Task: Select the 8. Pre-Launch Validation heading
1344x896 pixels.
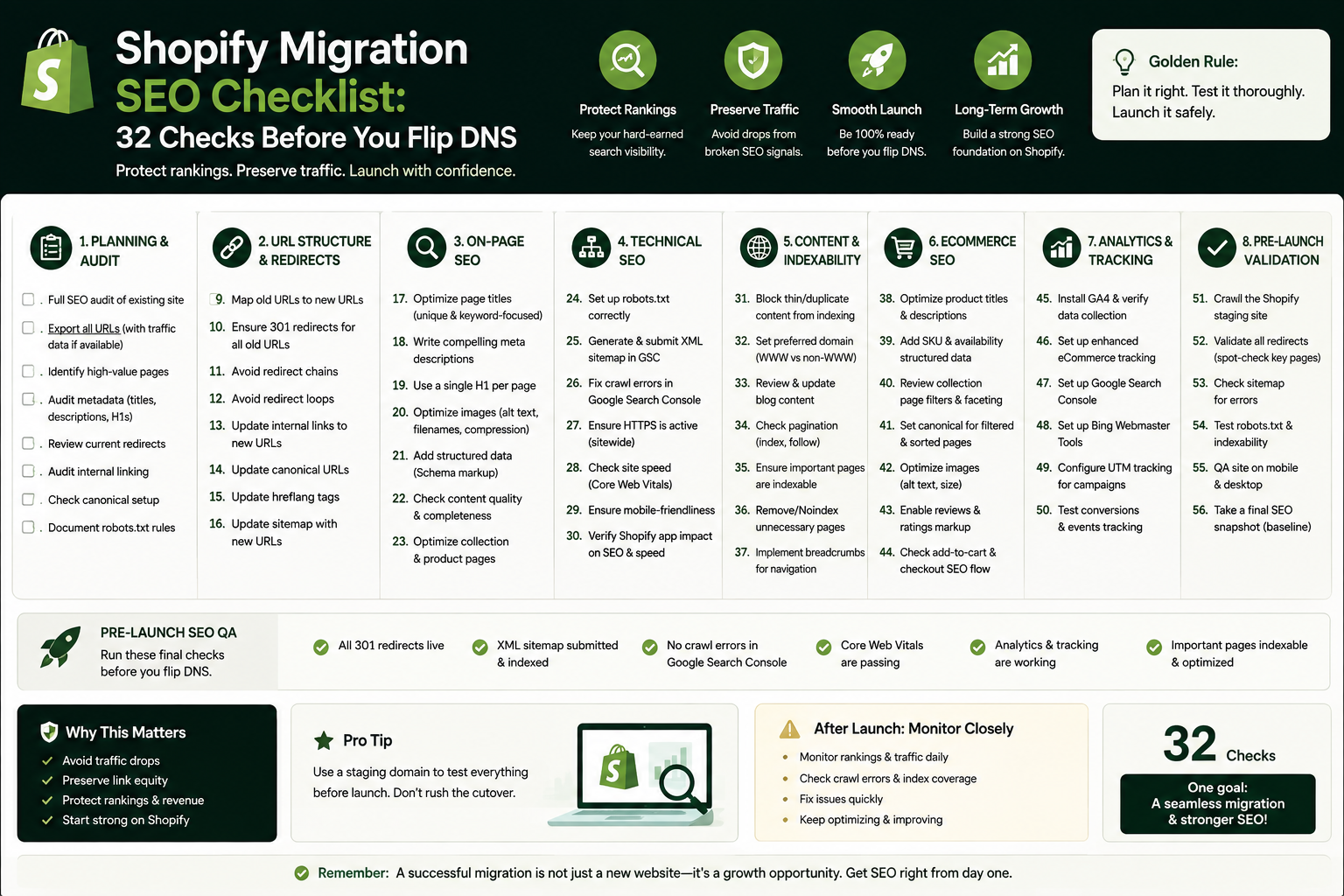Action: (1283, 250)
